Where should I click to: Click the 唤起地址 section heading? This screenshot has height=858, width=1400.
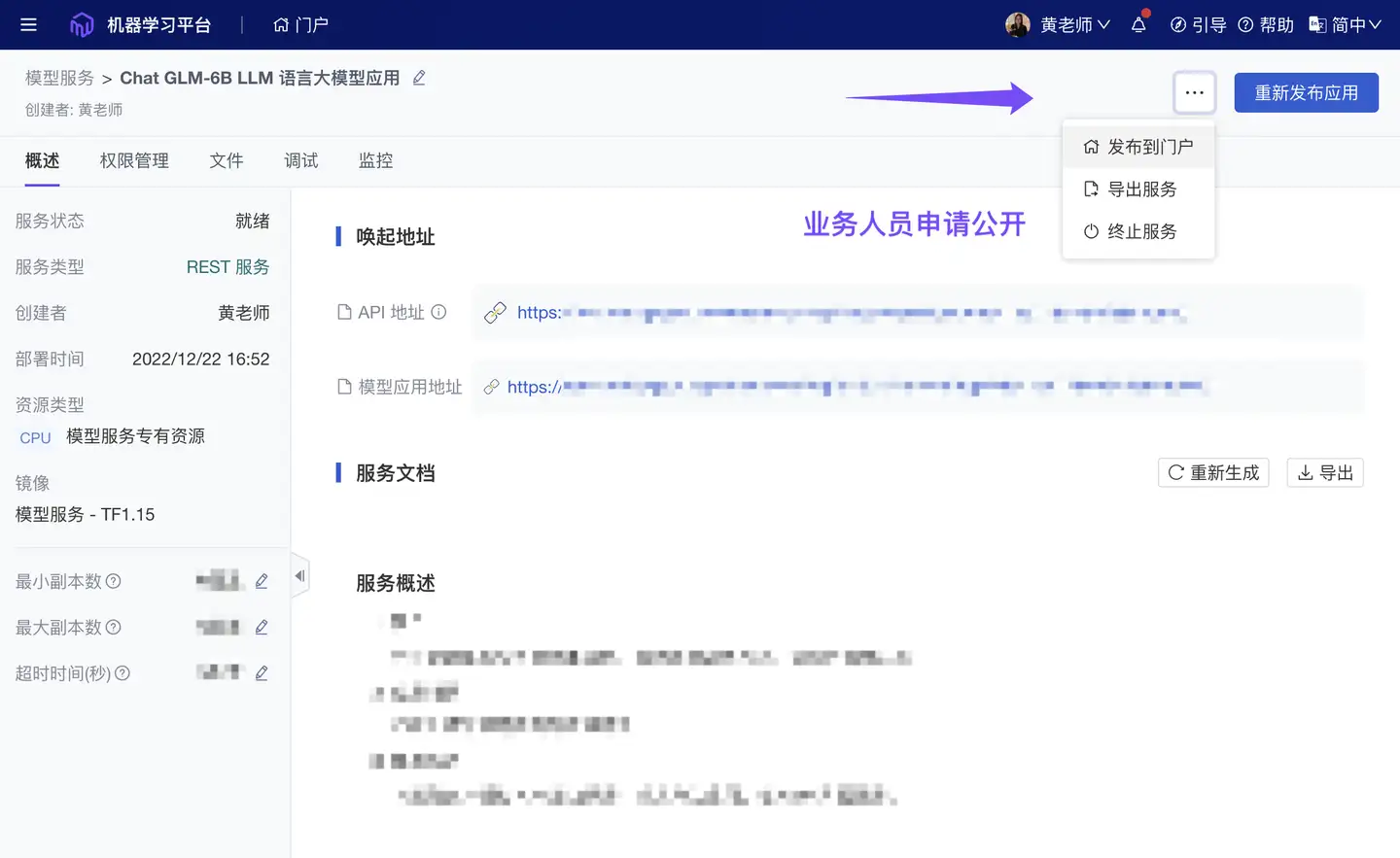396,236
